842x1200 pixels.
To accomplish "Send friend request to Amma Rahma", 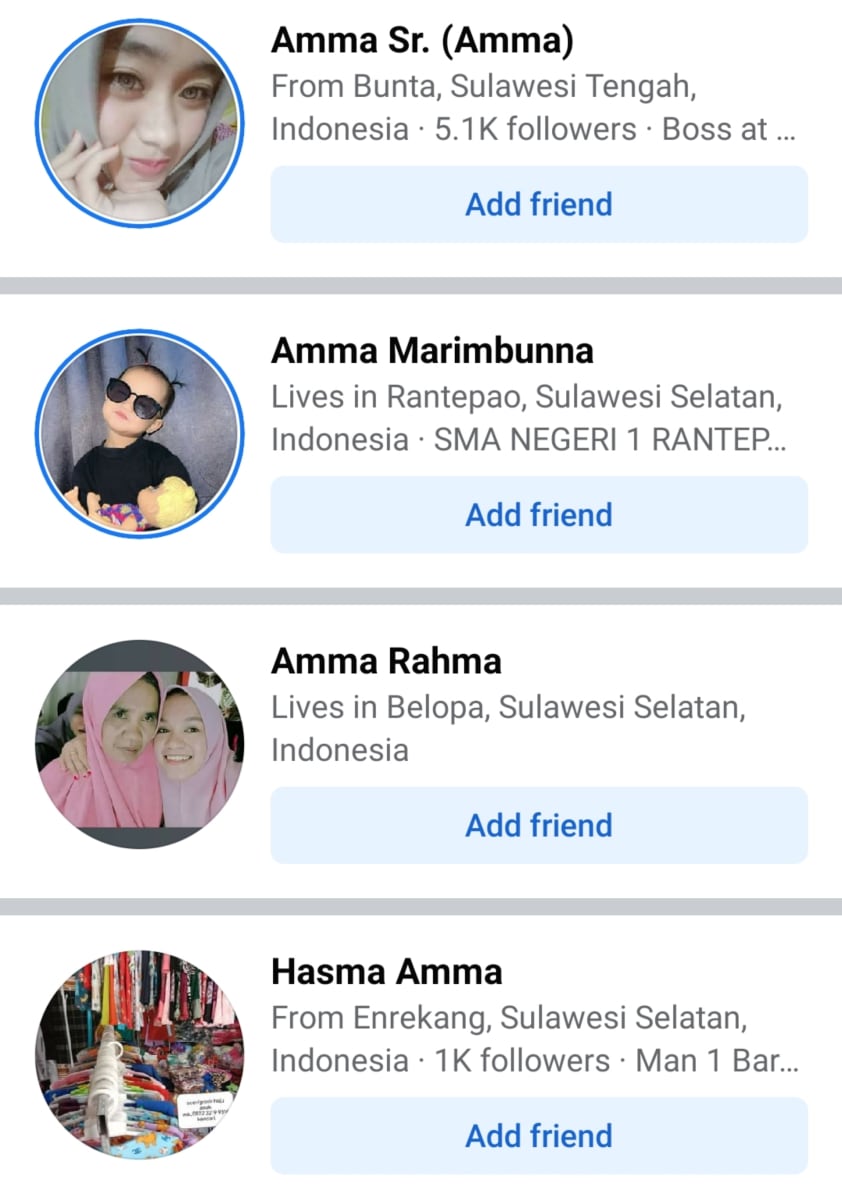I will pyautogui.click(x=539, y=825).
